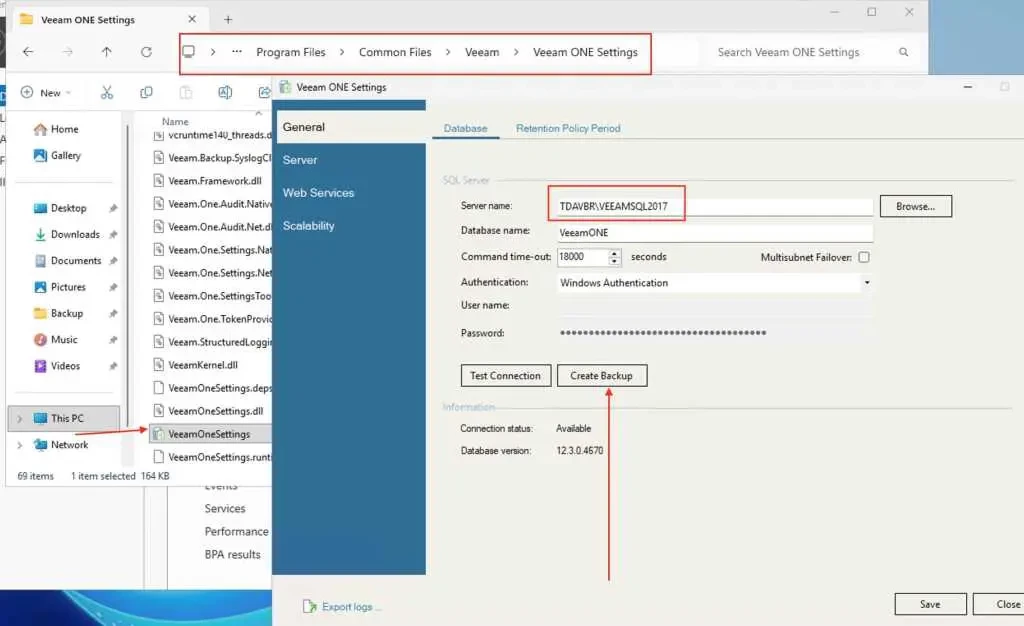
Task: Switch to Database tab
Action: (x=466, y=129)
